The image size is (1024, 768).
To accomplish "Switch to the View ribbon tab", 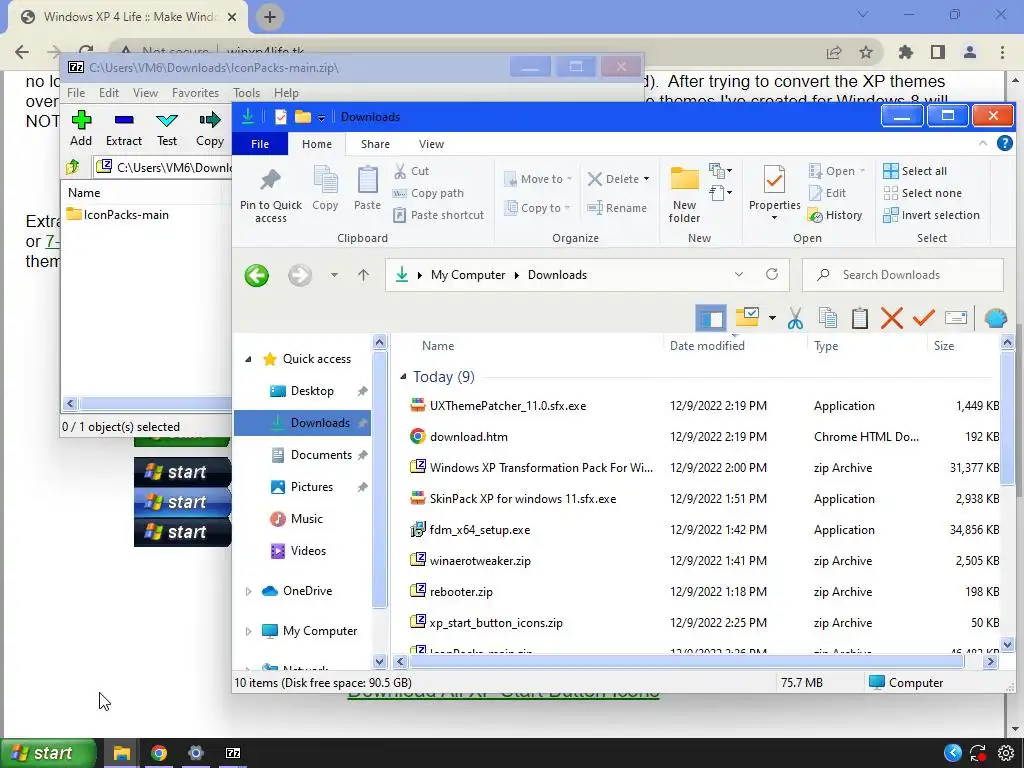I will [431, 144].
